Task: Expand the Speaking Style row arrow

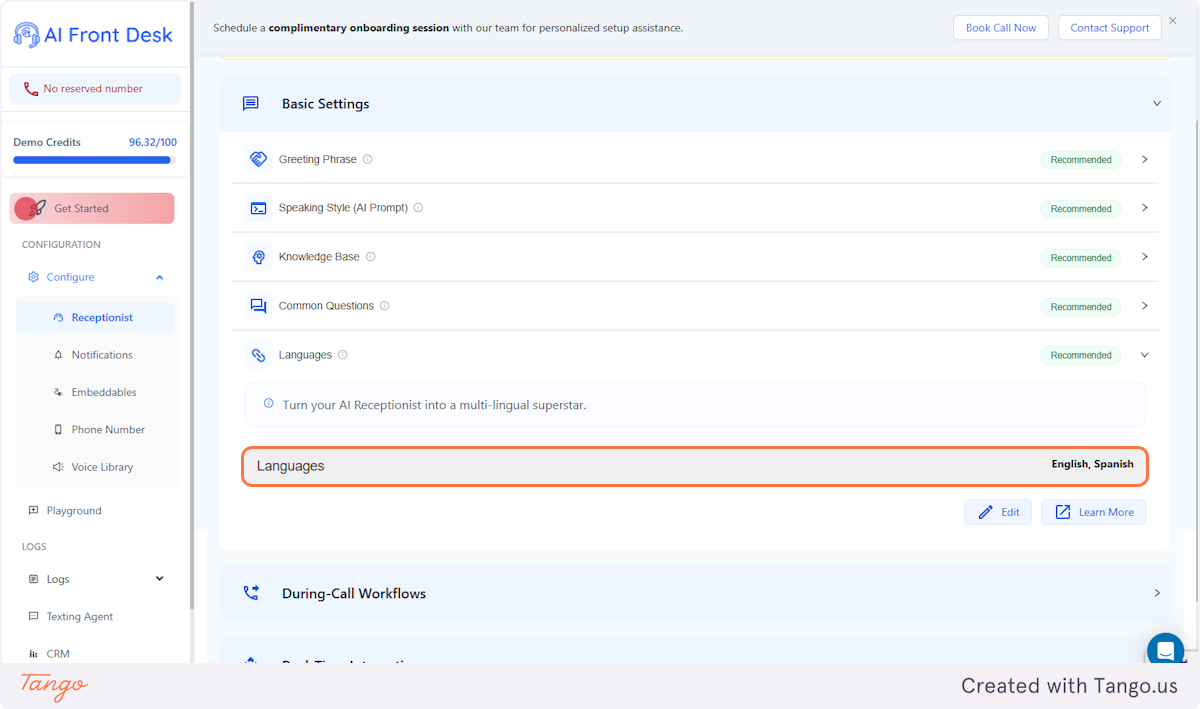Action: pos(1145,208)
